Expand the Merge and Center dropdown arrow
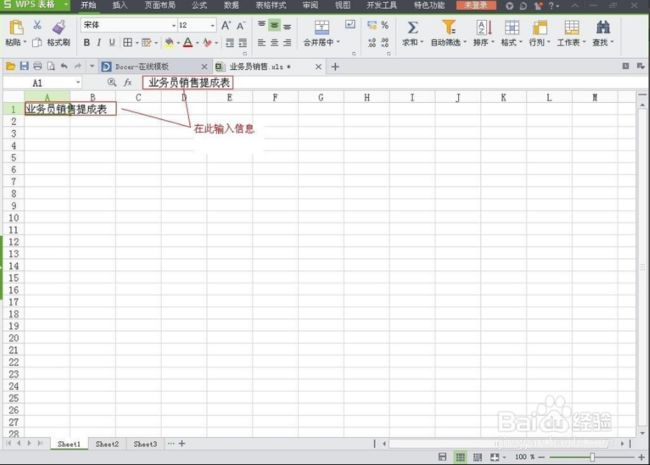The width and height of the screenshot is (650, 465). [x=338, y=42]
